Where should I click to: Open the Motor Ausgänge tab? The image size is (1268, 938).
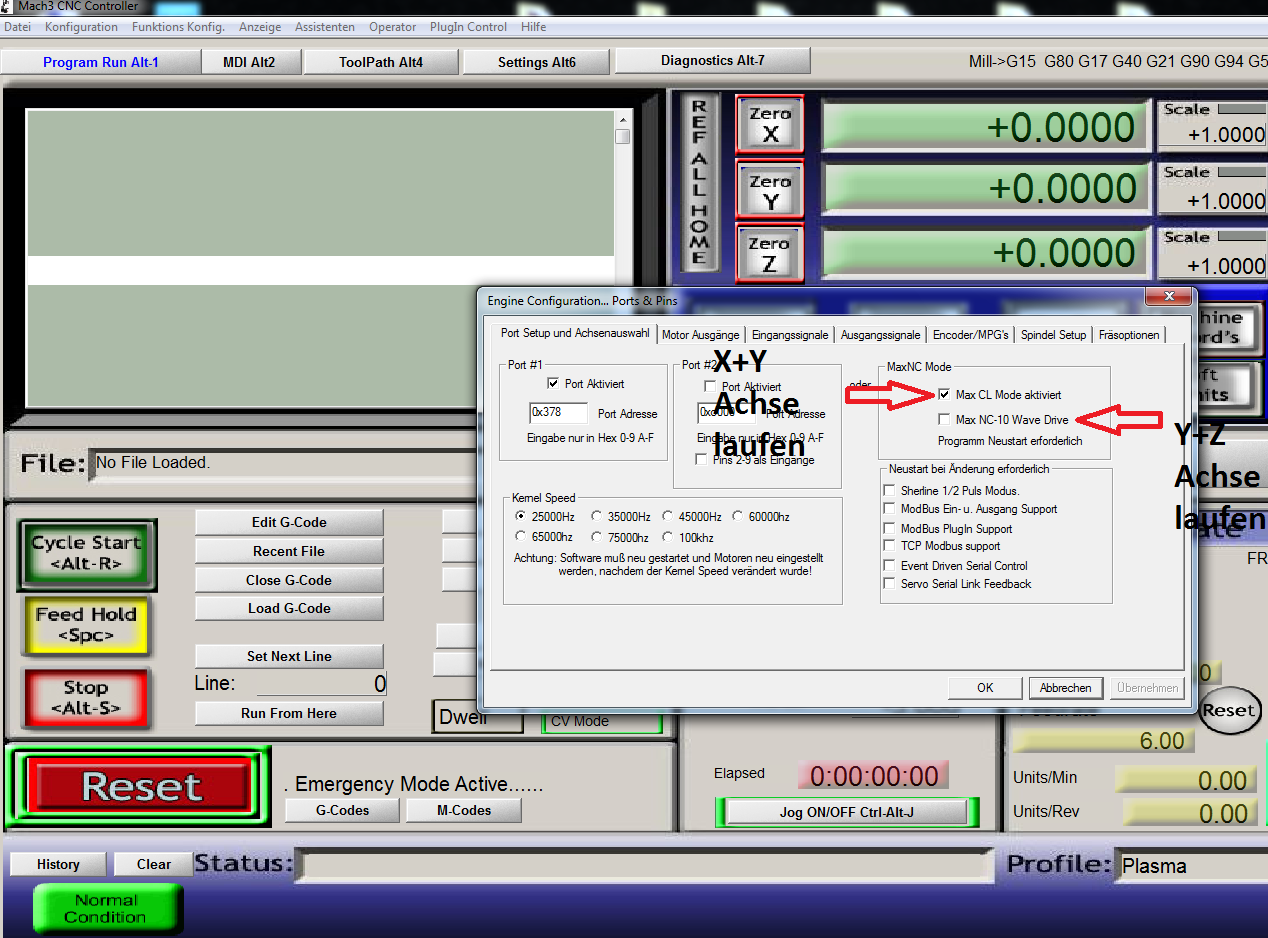(701, 335)
